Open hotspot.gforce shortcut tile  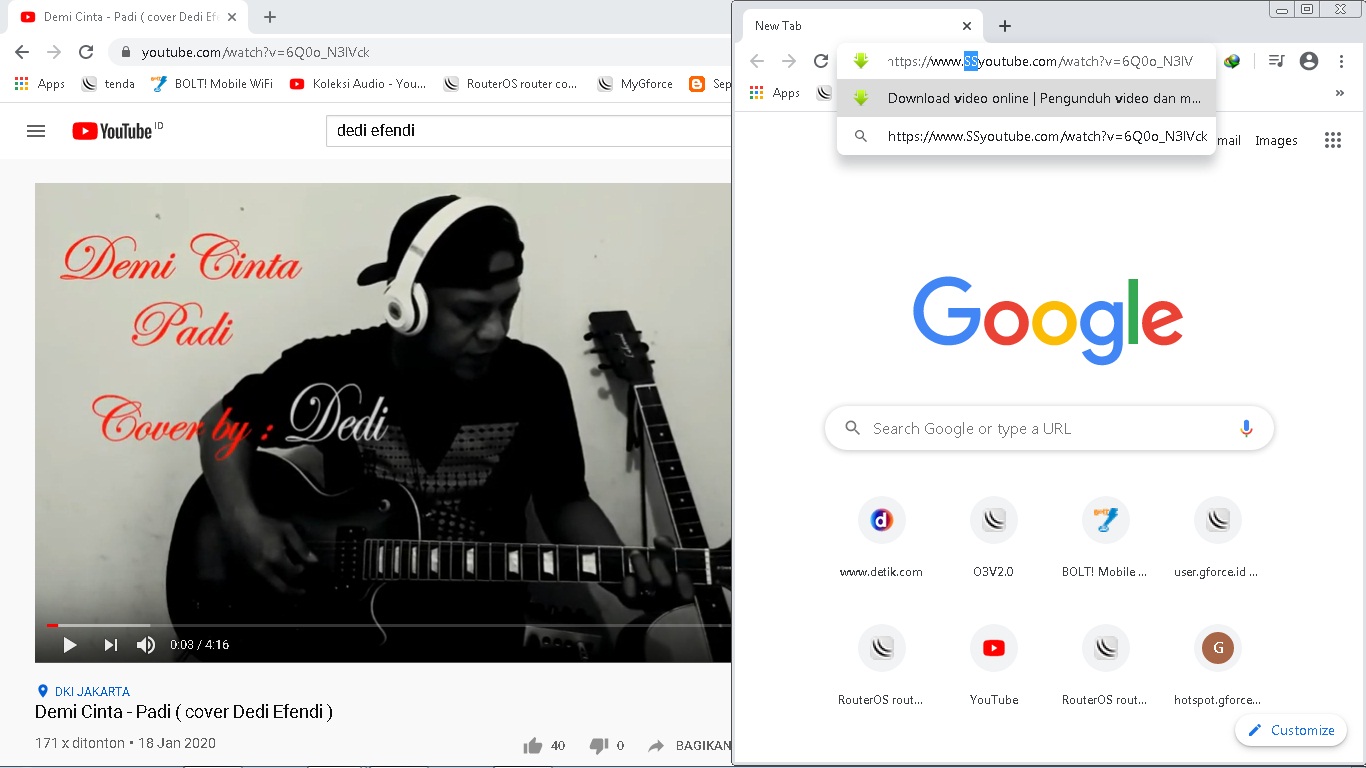click(1217, 667)
